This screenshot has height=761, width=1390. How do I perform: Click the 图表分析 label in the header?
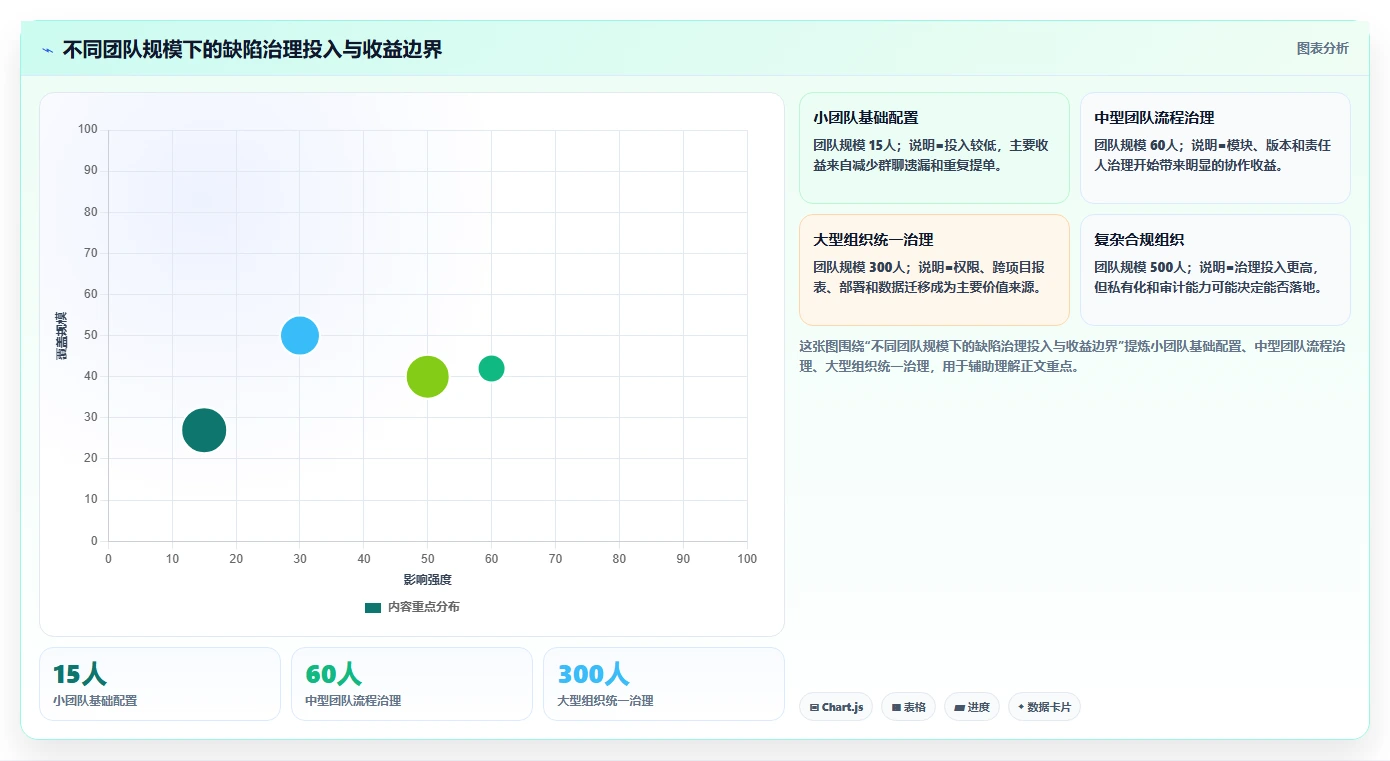click(x=1322, y=48)
